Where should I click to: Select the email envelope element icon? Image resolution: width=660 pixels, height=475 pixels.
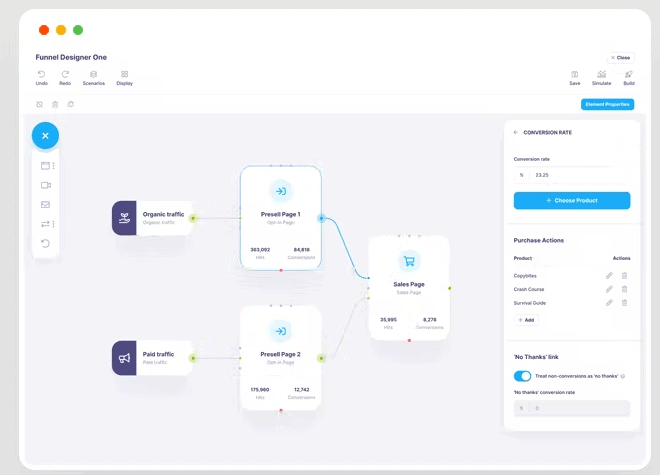click(45, 205)
